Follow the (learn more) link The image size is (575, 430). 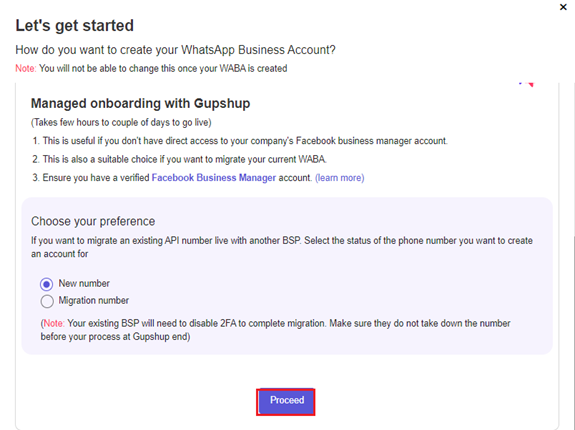point(340,178)
